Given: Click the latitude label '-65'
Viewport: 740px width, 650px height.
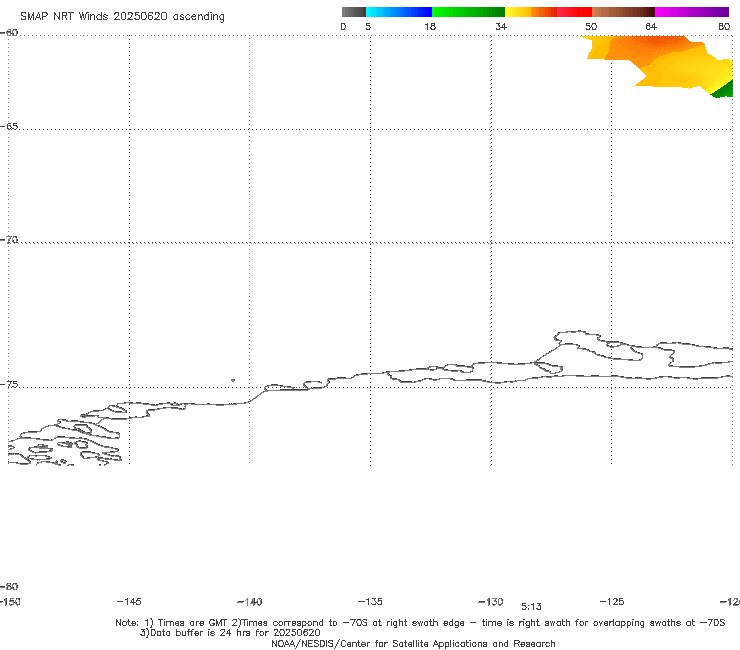Looking at the screenshot, I should [9, 127].
